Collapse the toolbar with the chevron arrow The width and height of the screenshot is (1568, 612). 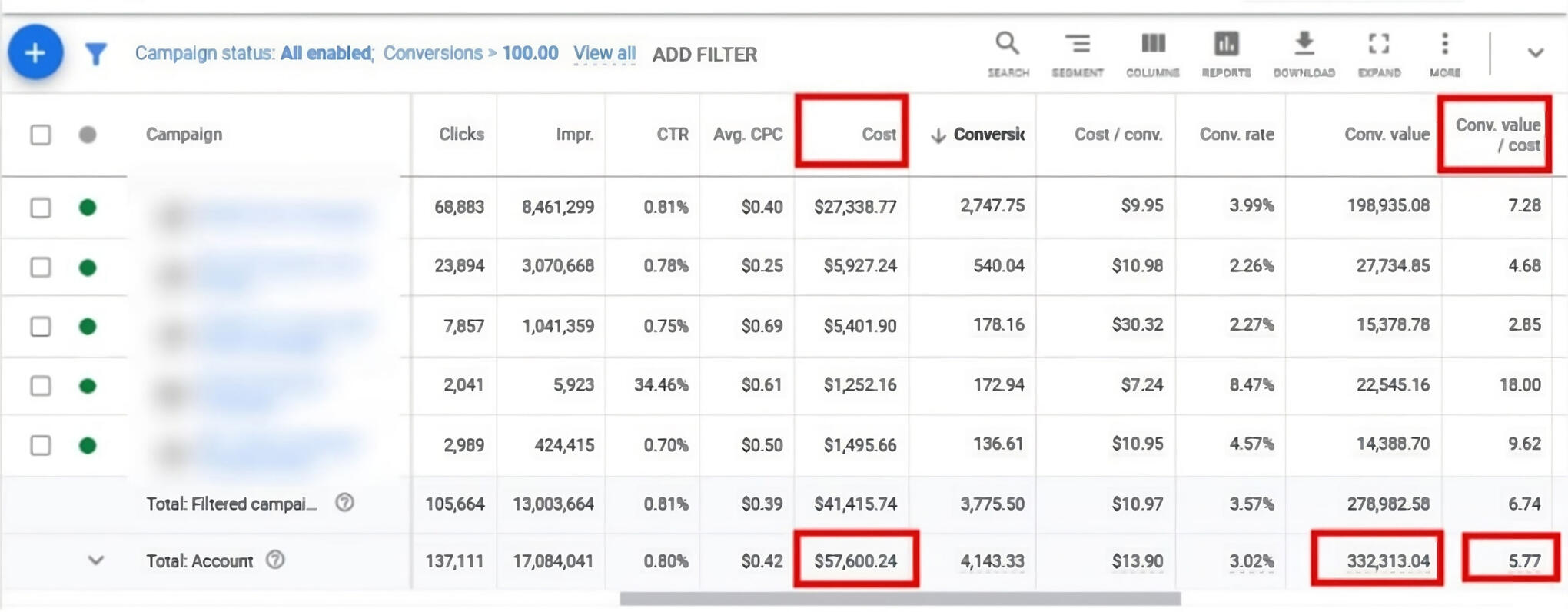[x=1535, y=53]
